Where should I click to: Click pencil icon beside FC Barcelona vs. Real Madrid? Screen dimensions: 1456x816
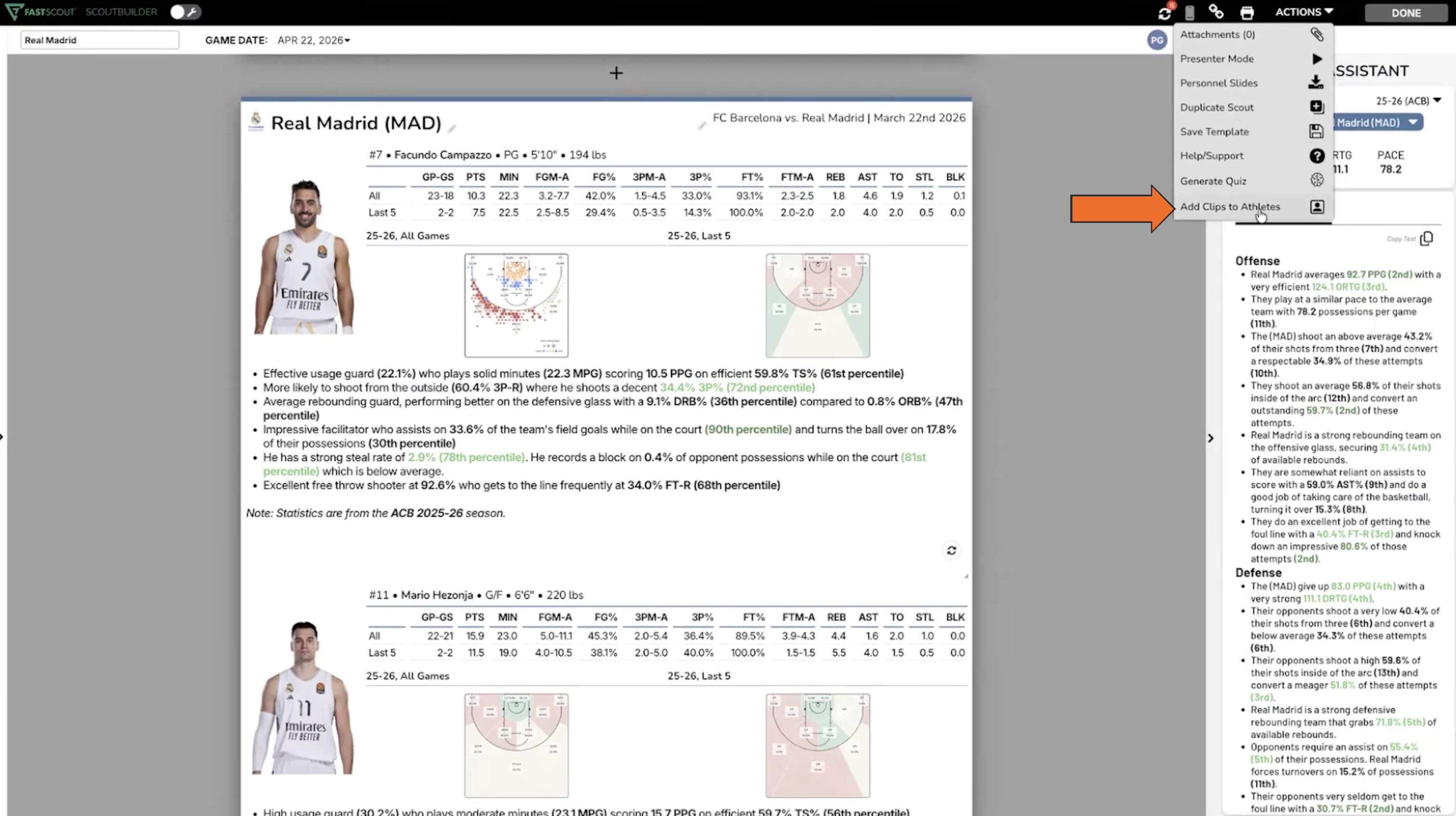click(702, 125)
